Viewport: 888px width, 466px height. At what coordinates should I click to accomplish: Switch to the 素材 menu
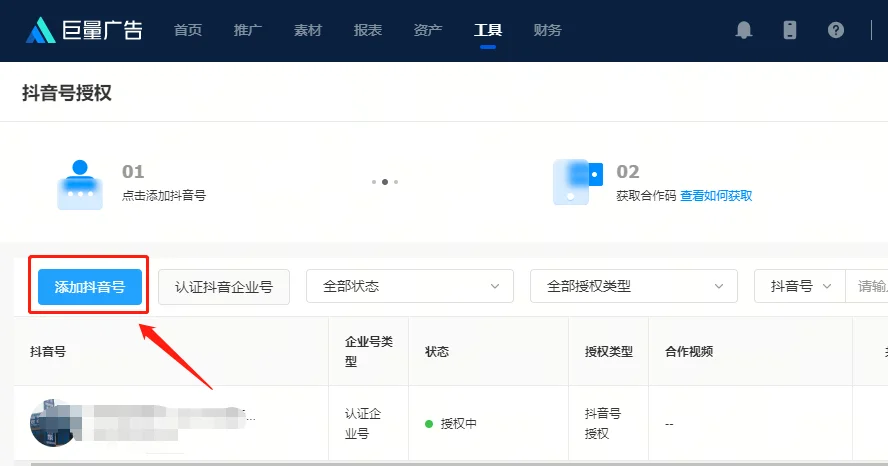(308, 30)
